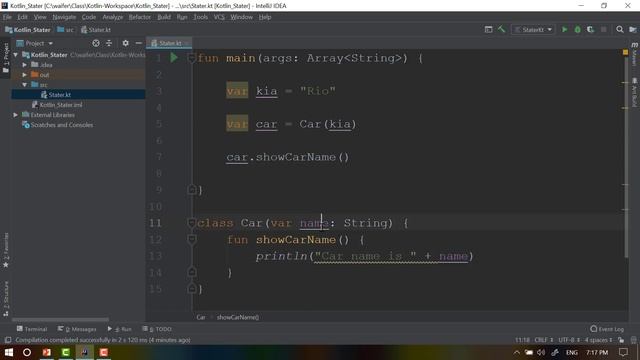Open Favorites side tool window

click(x=6, y=250)
